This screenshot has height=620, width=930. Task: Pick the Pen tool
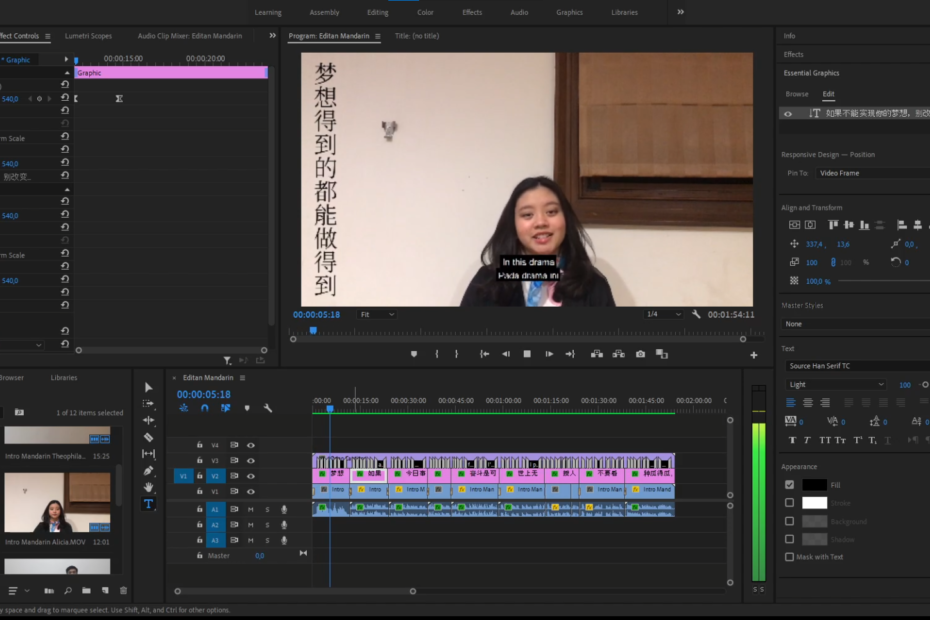149,471
